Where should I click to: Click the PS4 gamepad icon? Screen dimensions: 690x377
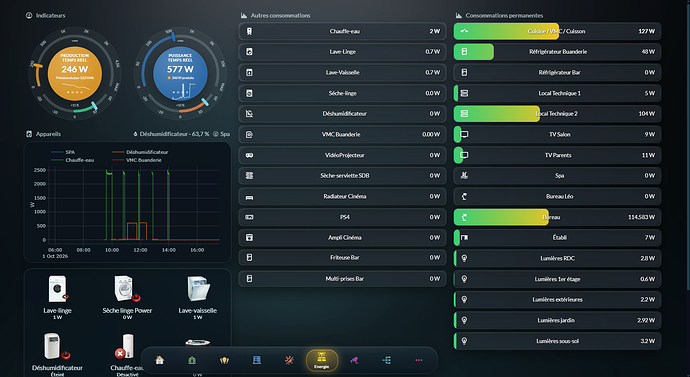(250, 217)
